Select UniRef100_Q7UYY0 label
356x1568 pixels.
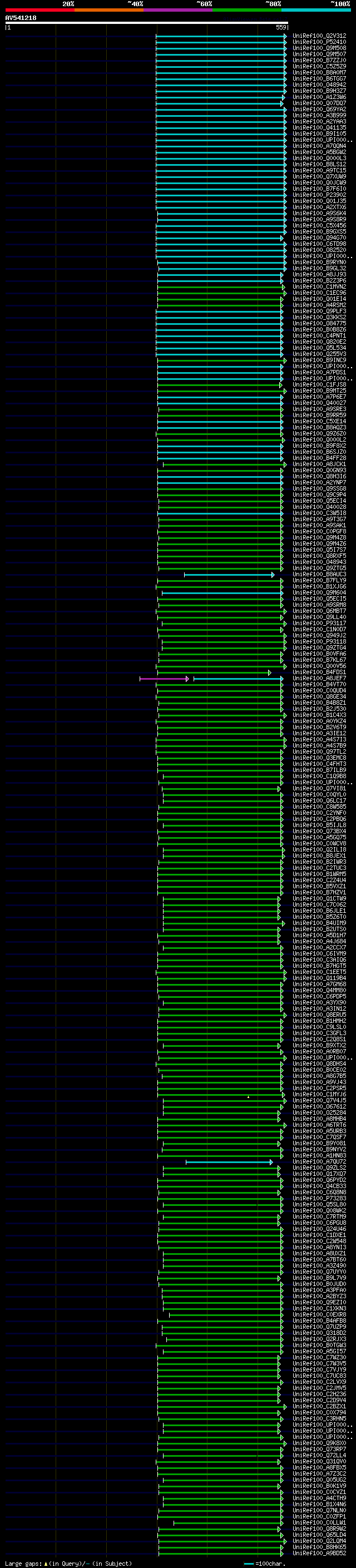pos(319,1272)
